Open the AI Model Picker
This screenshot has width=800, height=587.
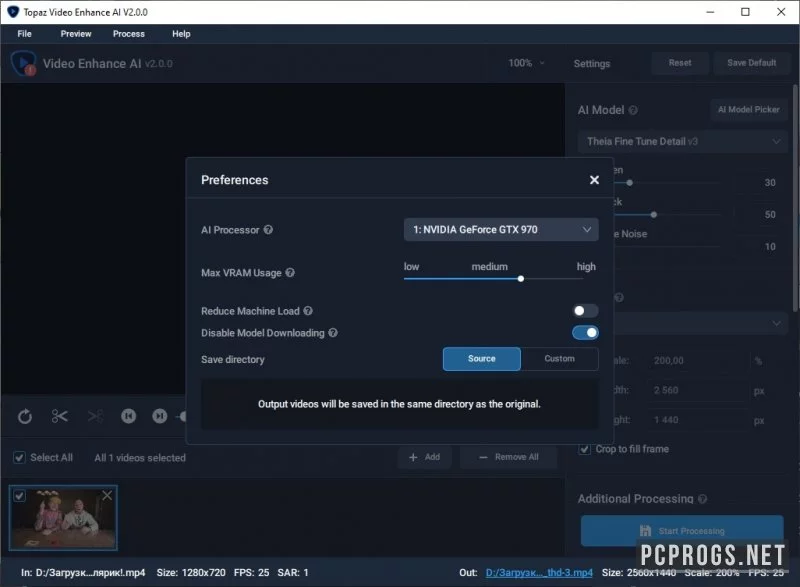(x=748, y=110)
